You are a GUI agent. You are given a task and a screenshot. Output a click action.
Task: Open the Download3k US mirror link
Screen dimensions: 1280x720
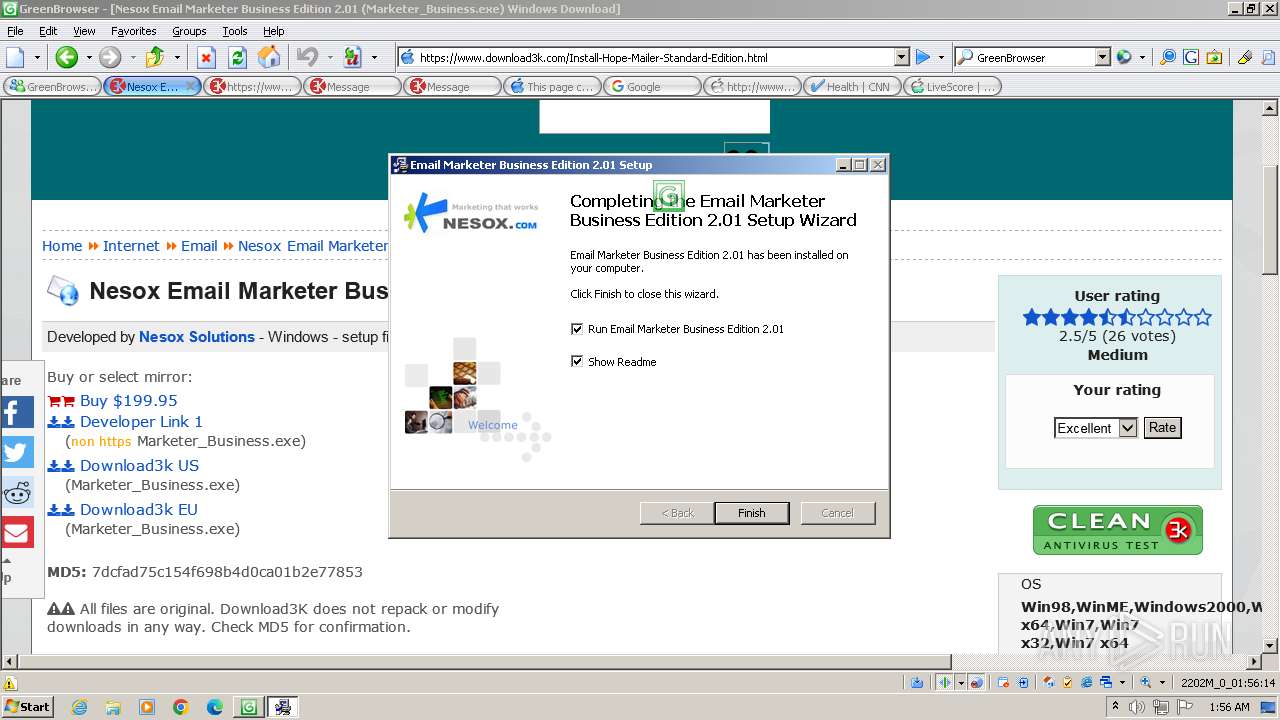pyautogui.click(x=139, y=465)
